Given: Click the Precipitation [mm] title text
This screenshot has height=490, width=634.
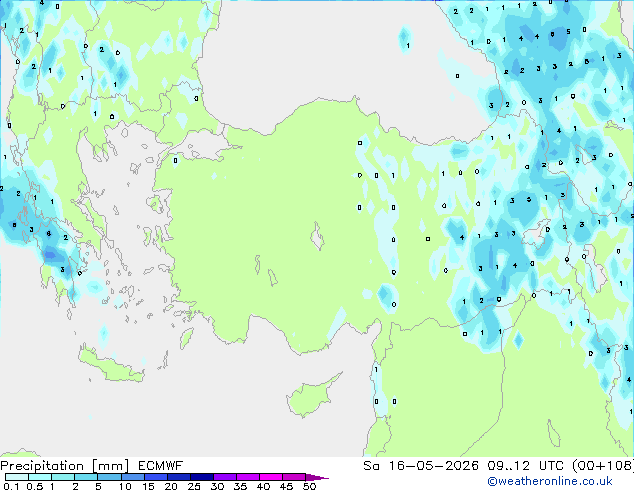Looking at the screenshot, I should (x=65, y=466).
